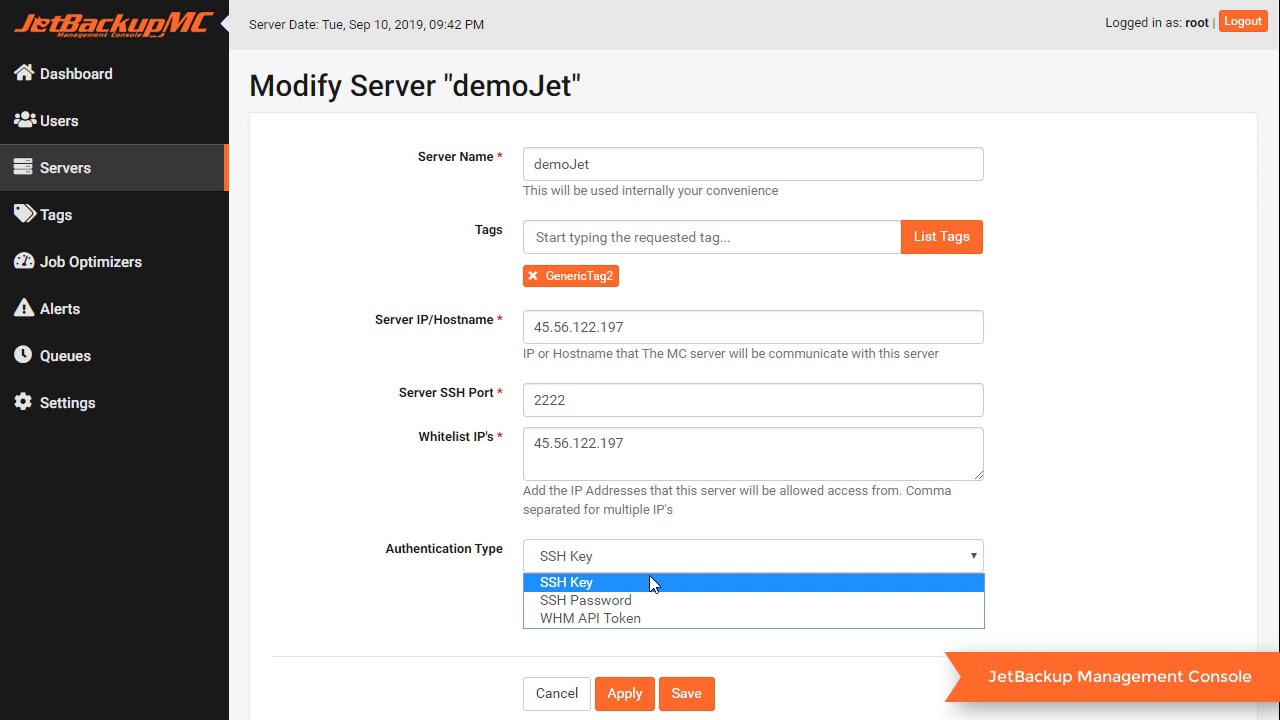The image size is (1280, 720).
Task: Open the Authentication Type dropdown
Action: coord(753,556)
